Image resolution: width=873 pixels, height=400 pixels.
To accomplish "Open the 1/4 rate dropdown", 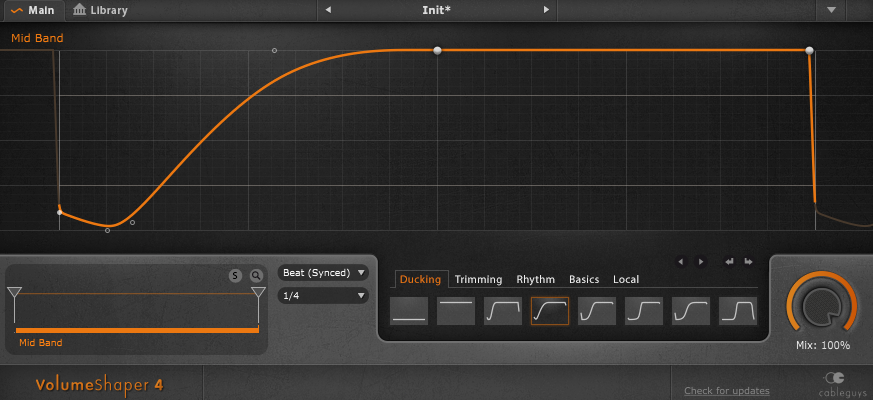I will 323,296.
